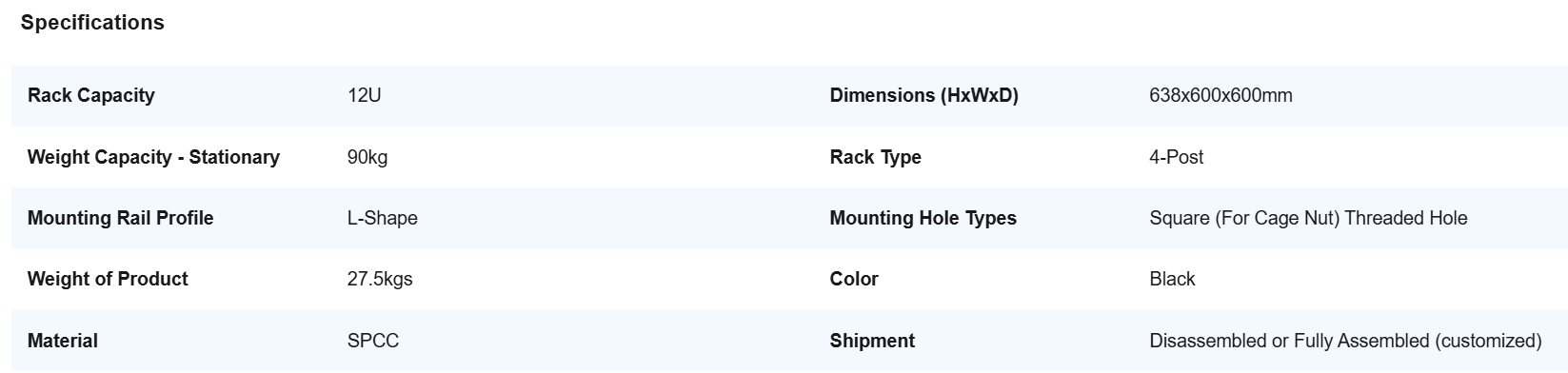1568x373 pixels.
Task: Select the Weight Capacity - Stationary label
Action: pyautogui.click(x=153, y=157)
